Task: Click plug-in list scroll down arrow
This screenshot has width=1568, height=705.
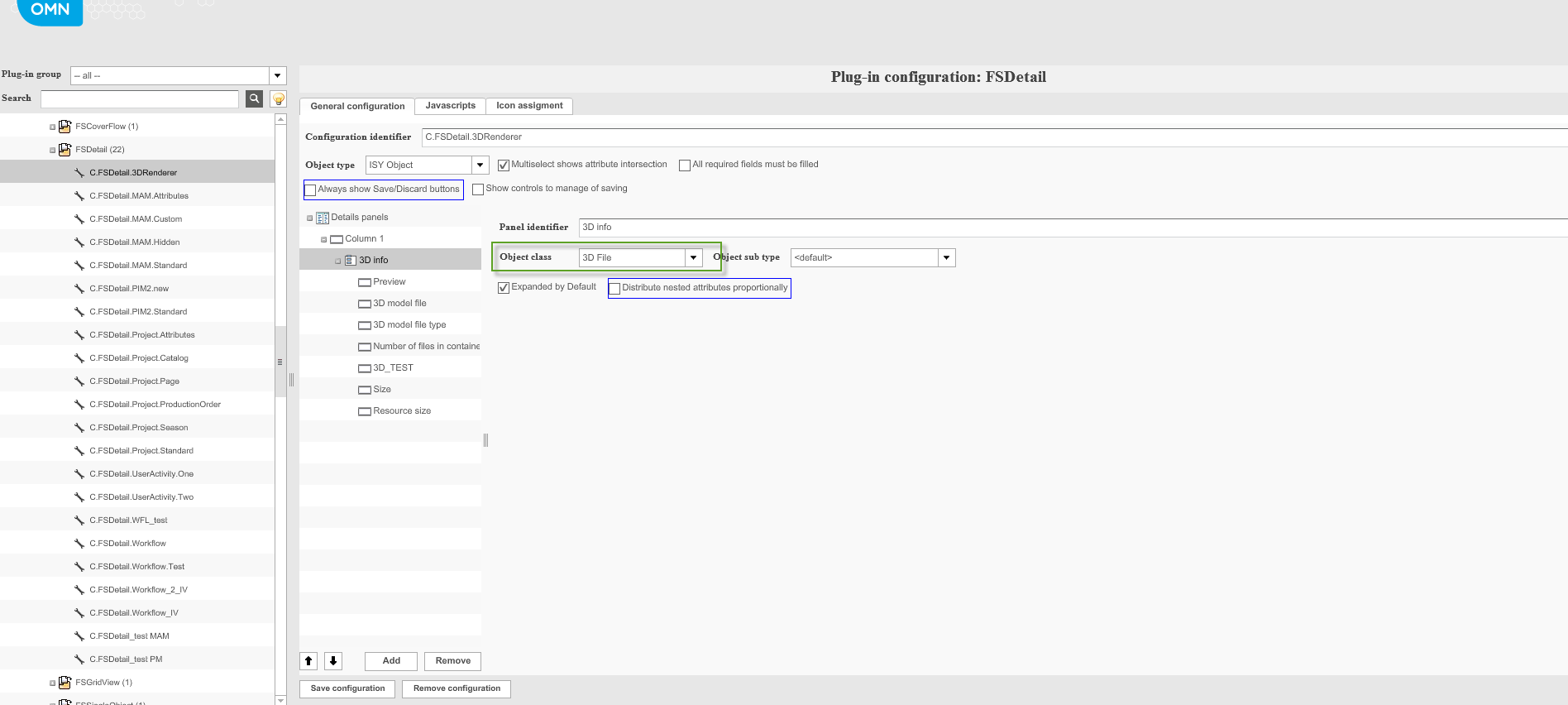Action: click(x=280, y=700)
